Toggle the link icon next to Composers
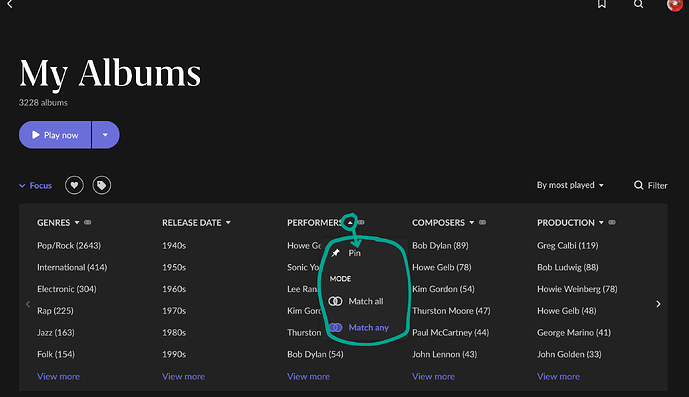The image size is (689, 397). tap(482, 222)
